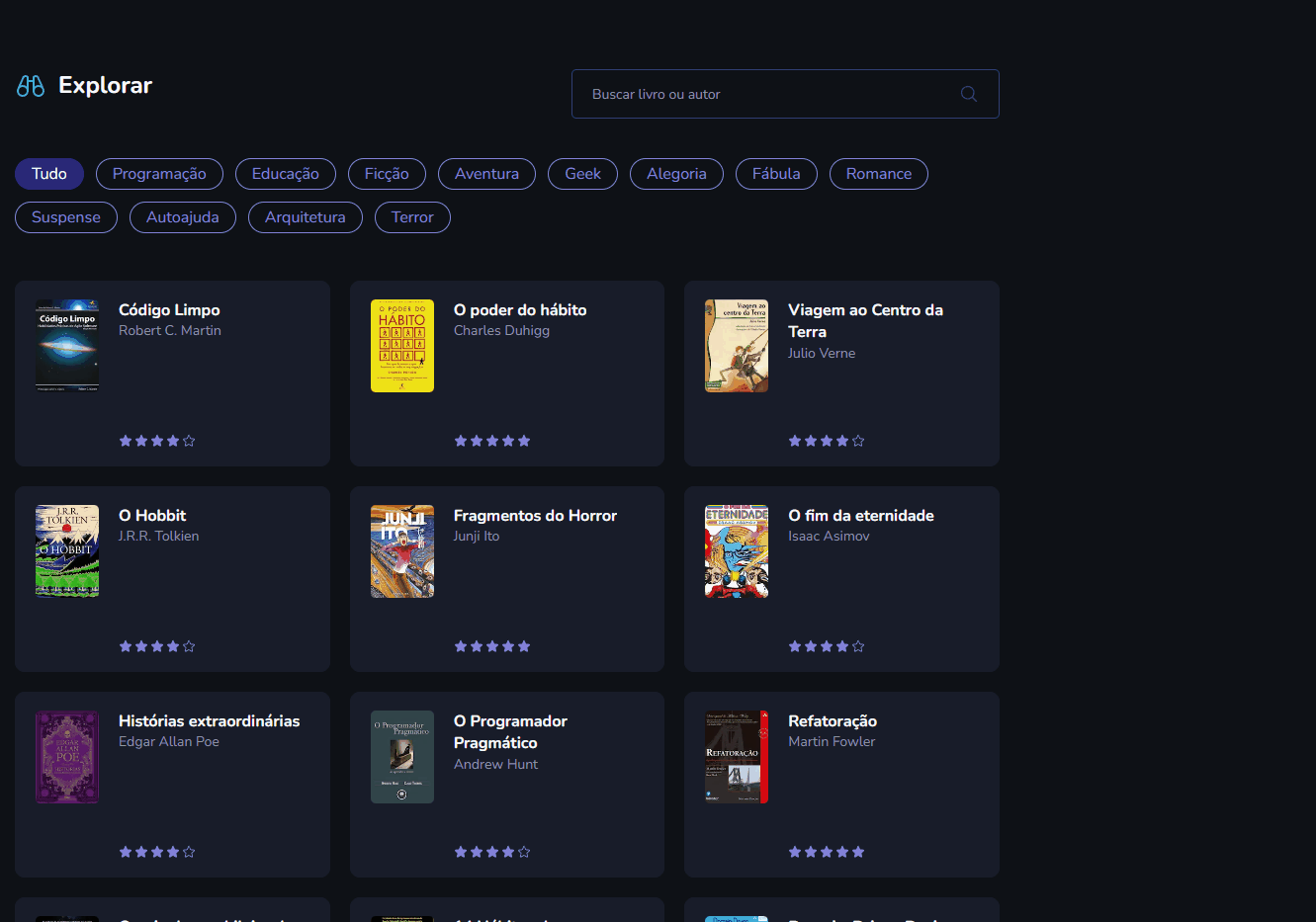
Task: Click the O fim da eternidade title
Action: 861,516
